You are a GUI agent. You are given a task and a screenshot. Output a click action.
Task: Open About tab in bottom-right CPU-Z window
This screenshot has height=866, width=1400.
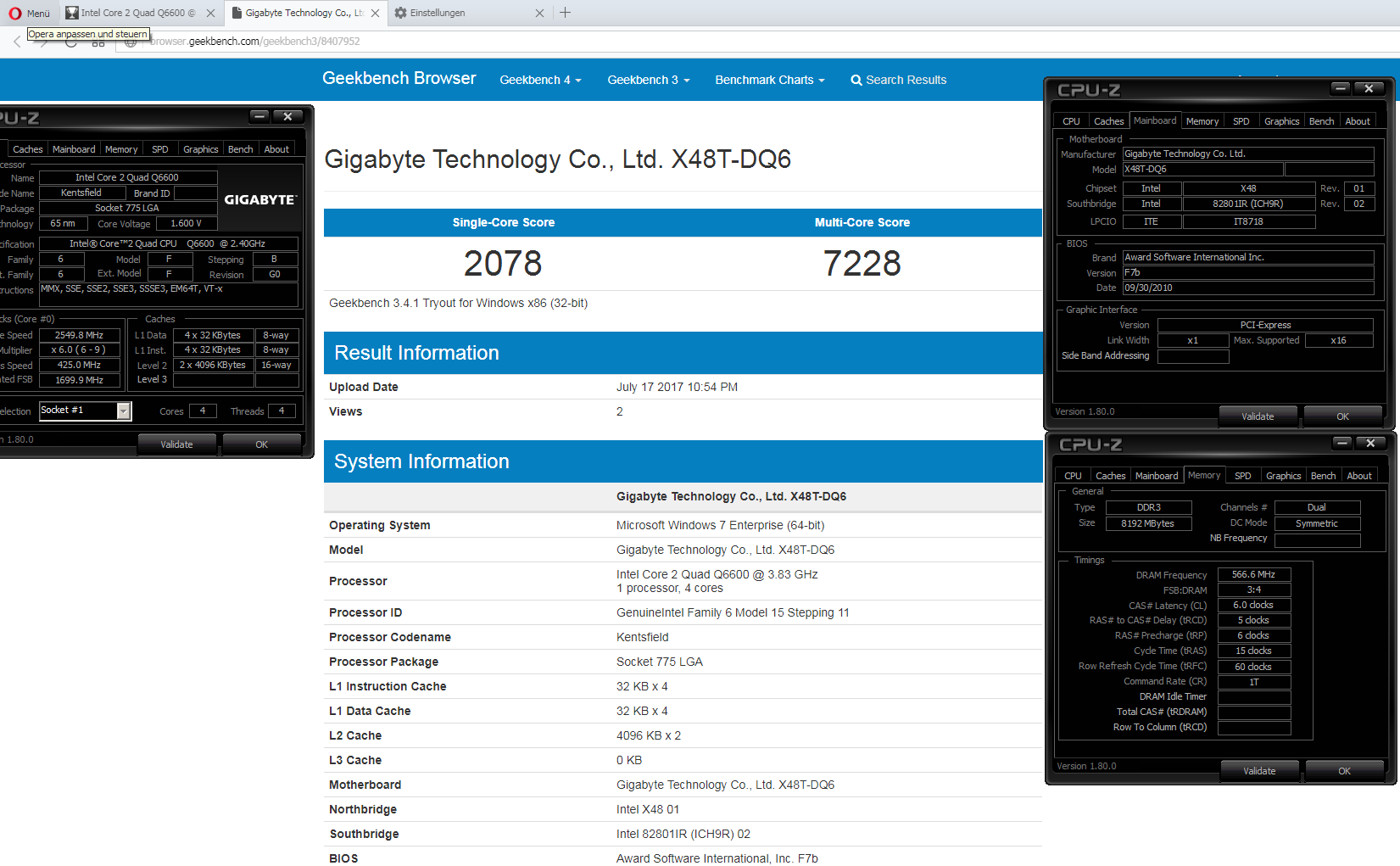click(x=1359, y=476)
